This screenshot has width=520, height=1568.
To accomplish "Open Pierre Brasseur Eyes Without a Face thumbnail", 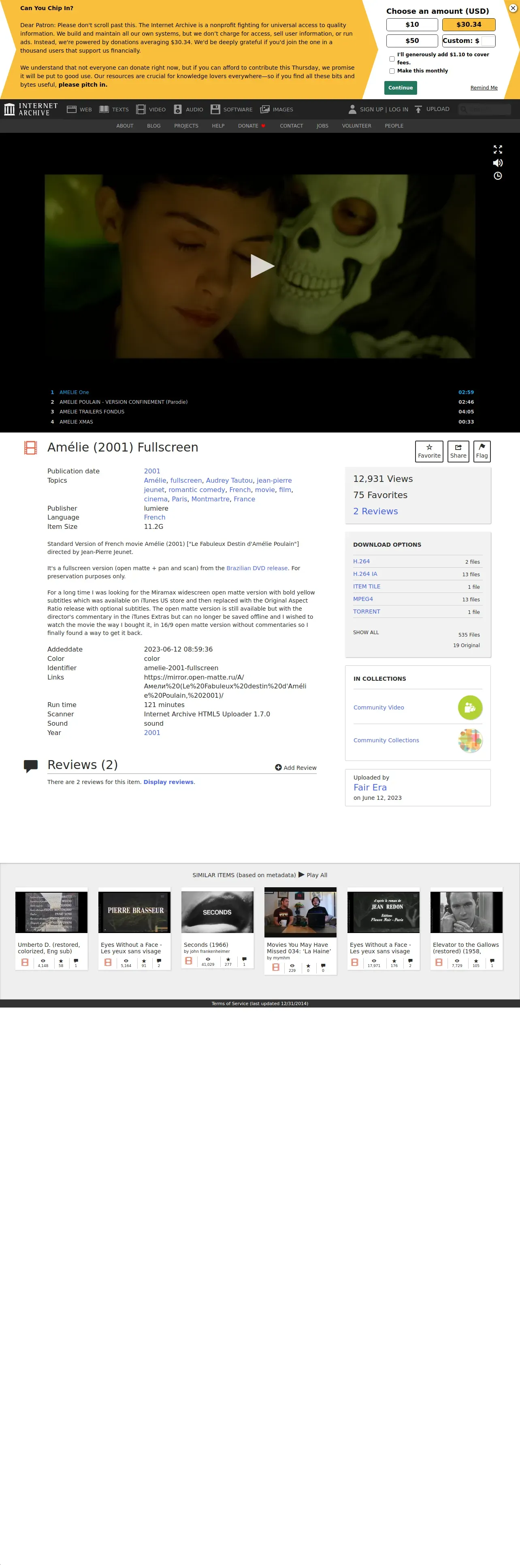I will [134, 912].
